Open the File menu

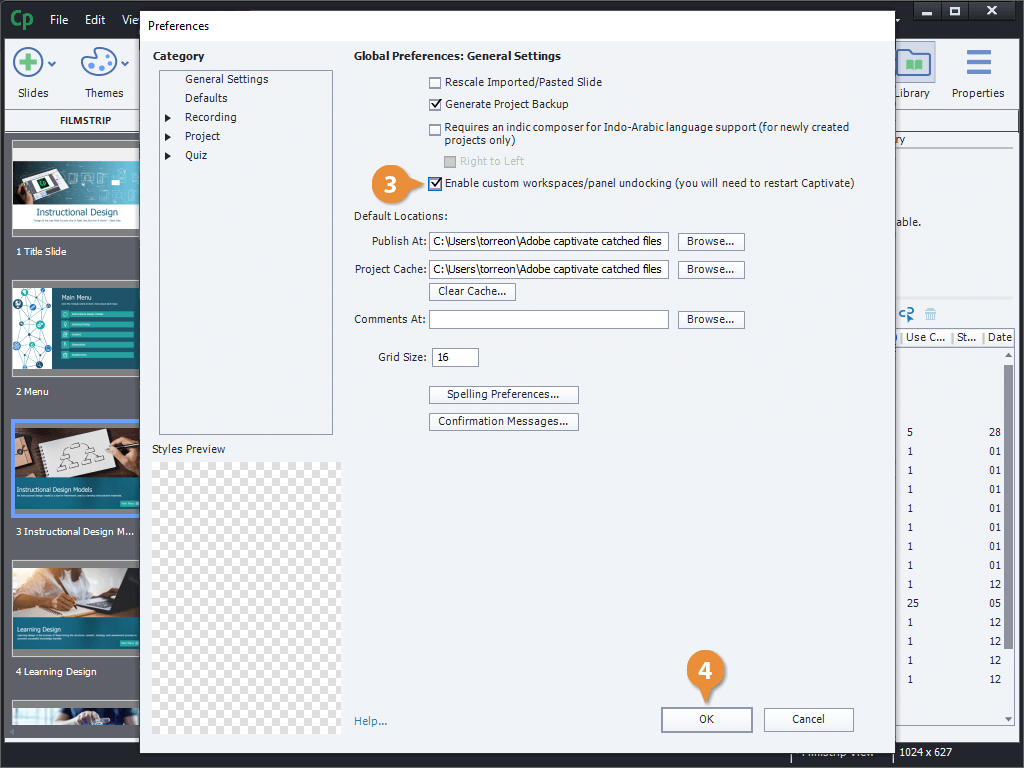pyautogui.click(x=59, y=20)
